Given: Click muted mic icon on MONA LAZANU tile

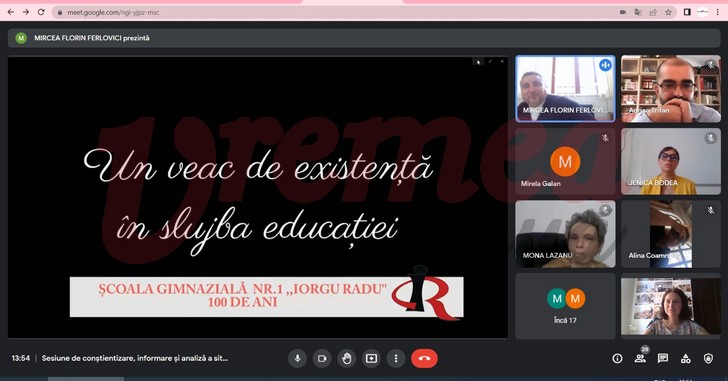Looking at the screenshot, I should [605, 210].
